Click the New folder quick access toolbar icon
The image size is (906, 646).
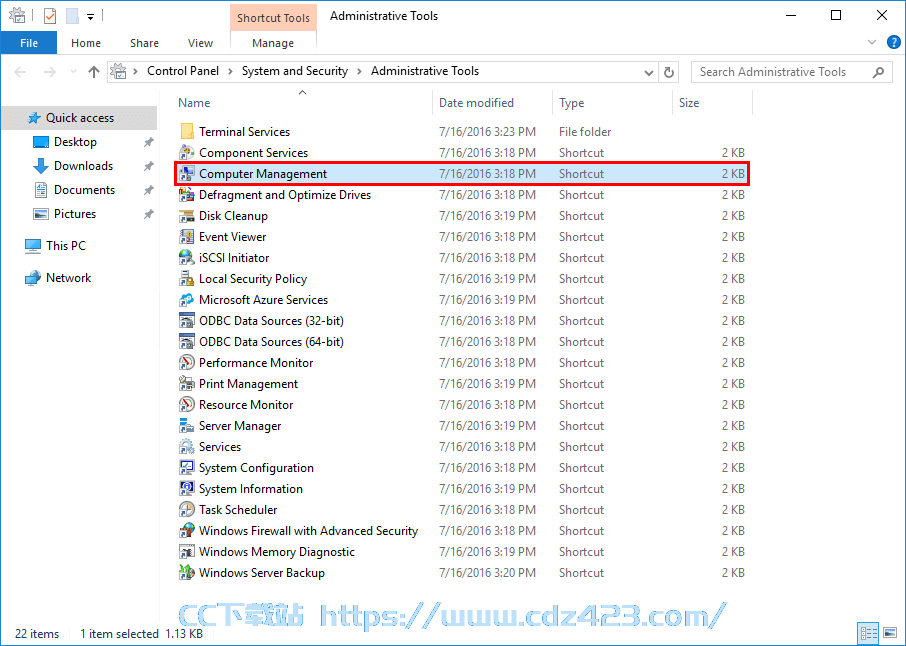coord(72,16)
